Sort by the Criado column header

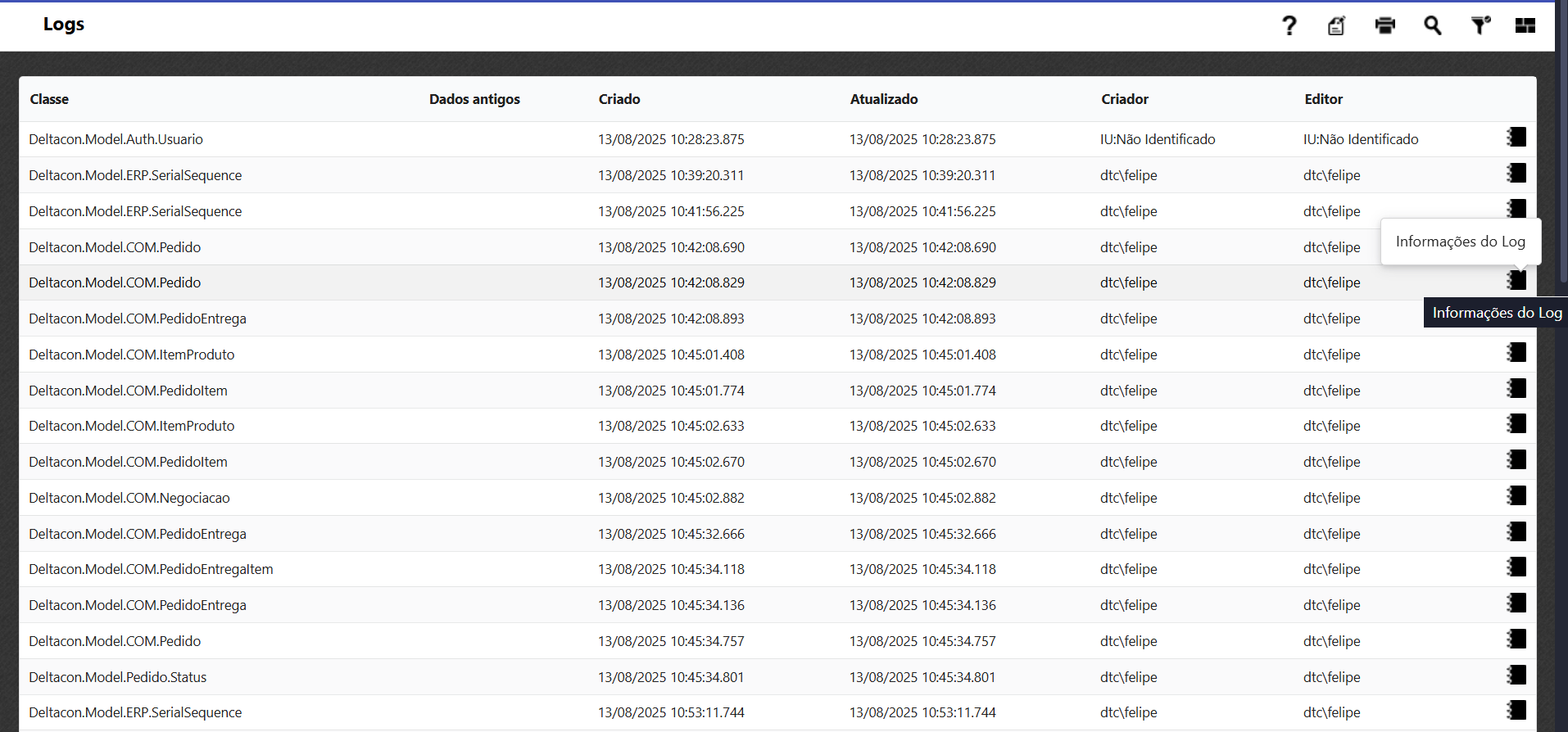(619, 99)
